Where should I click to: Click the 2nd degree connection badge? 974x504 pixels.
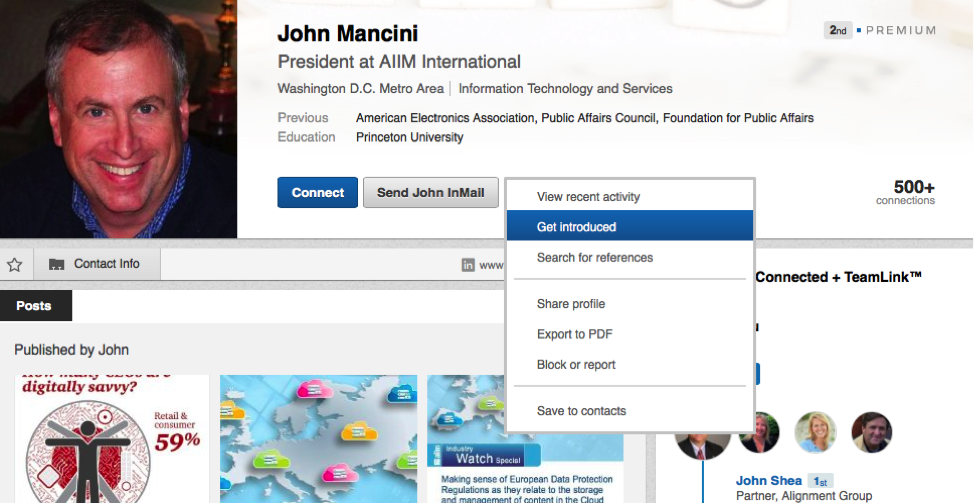point(837,30)
